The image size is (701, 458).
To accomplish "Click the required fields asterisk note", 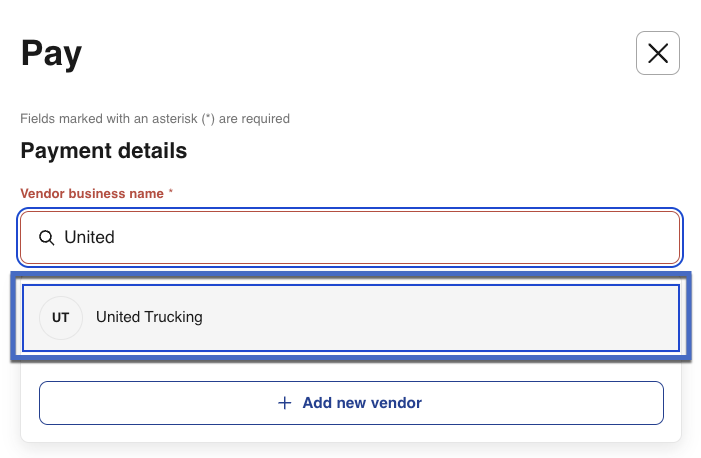I will coord(155,119).
